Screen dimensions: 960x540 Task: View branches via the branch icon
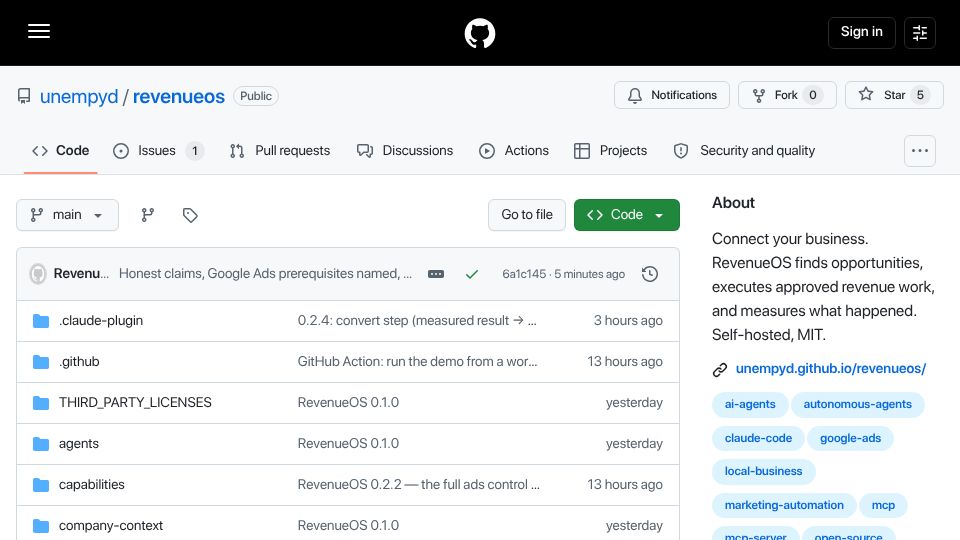148,215
